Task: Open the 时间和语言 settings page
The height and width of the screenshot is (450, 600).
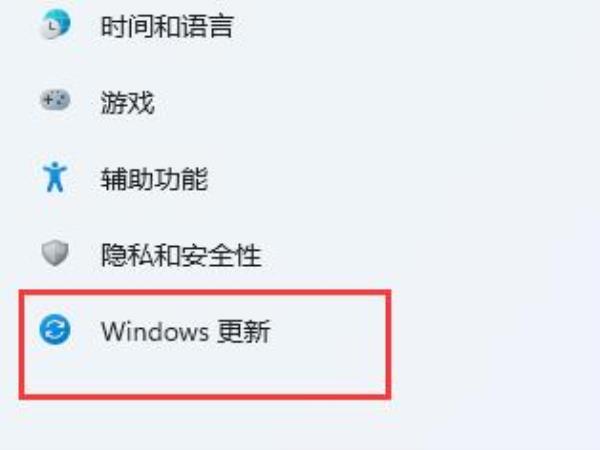Action: click(x=167, y=26)
